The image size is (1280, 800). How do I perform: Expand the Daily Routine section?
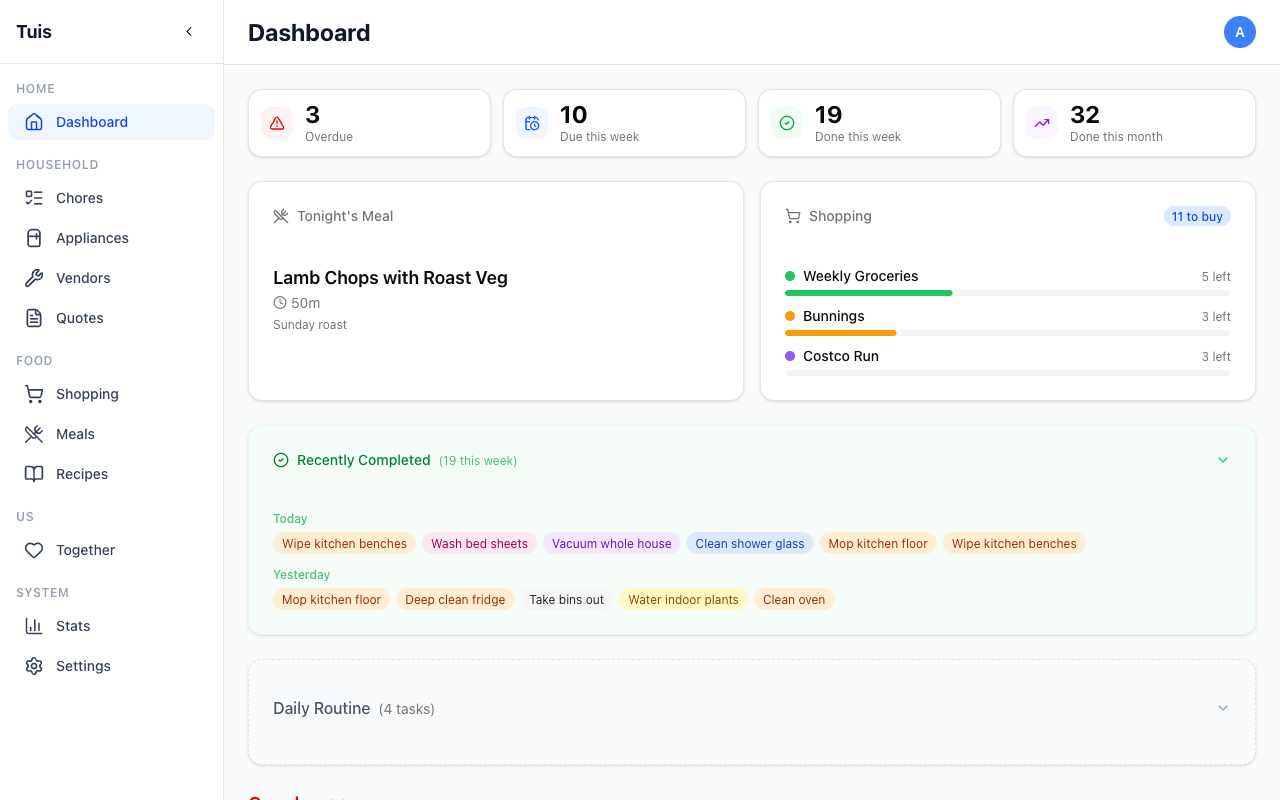[x=1223, y=707]
